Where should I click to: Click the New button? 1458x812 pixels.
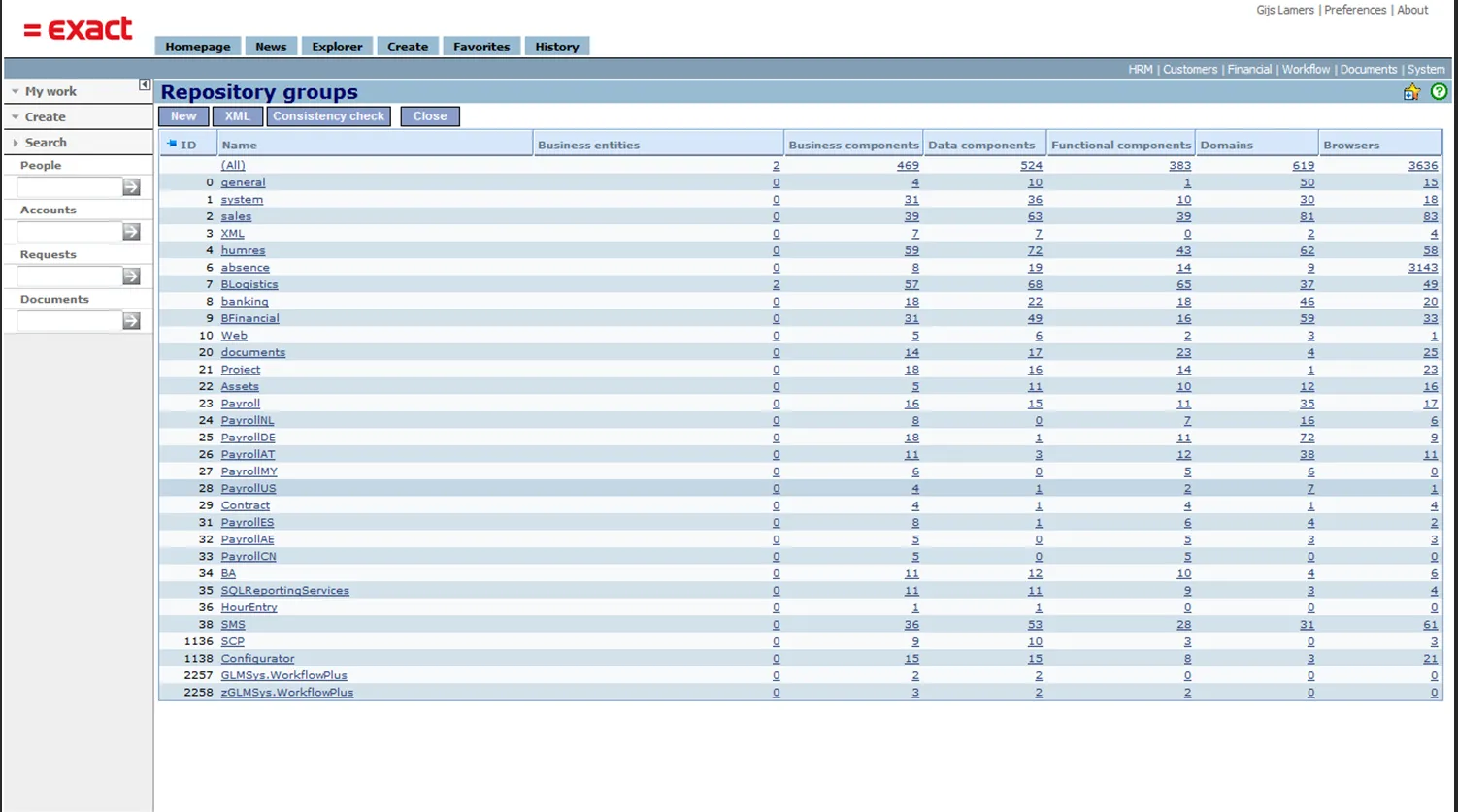click(x=183, y=116)
